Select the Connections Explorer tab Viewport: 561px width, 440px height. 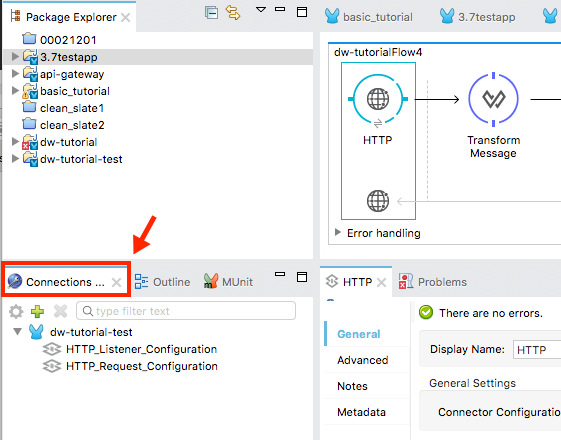(x=66, y=282)
